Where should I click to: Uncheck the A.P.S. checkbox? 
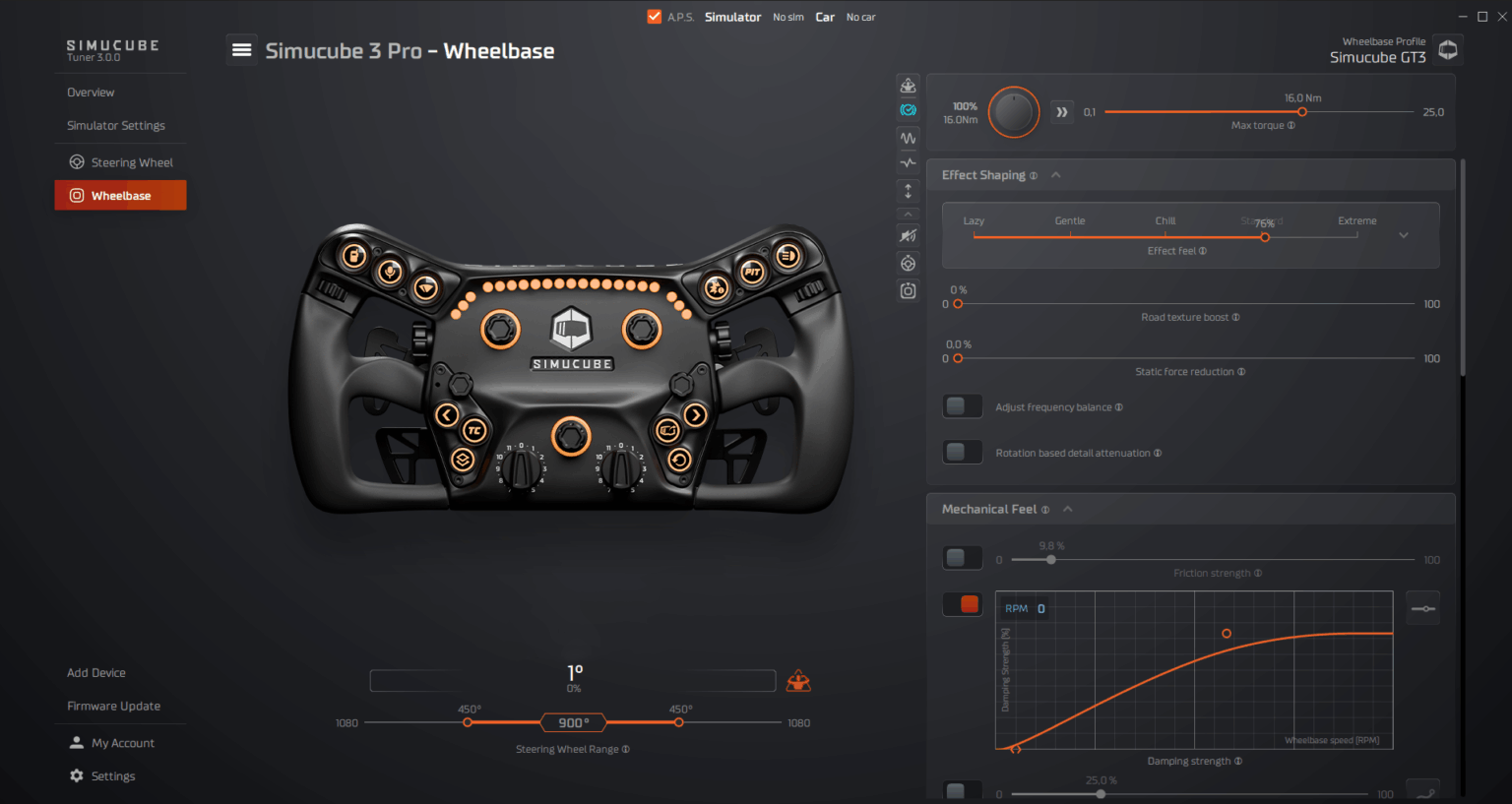pyautogui.click(x=655, y=17)
